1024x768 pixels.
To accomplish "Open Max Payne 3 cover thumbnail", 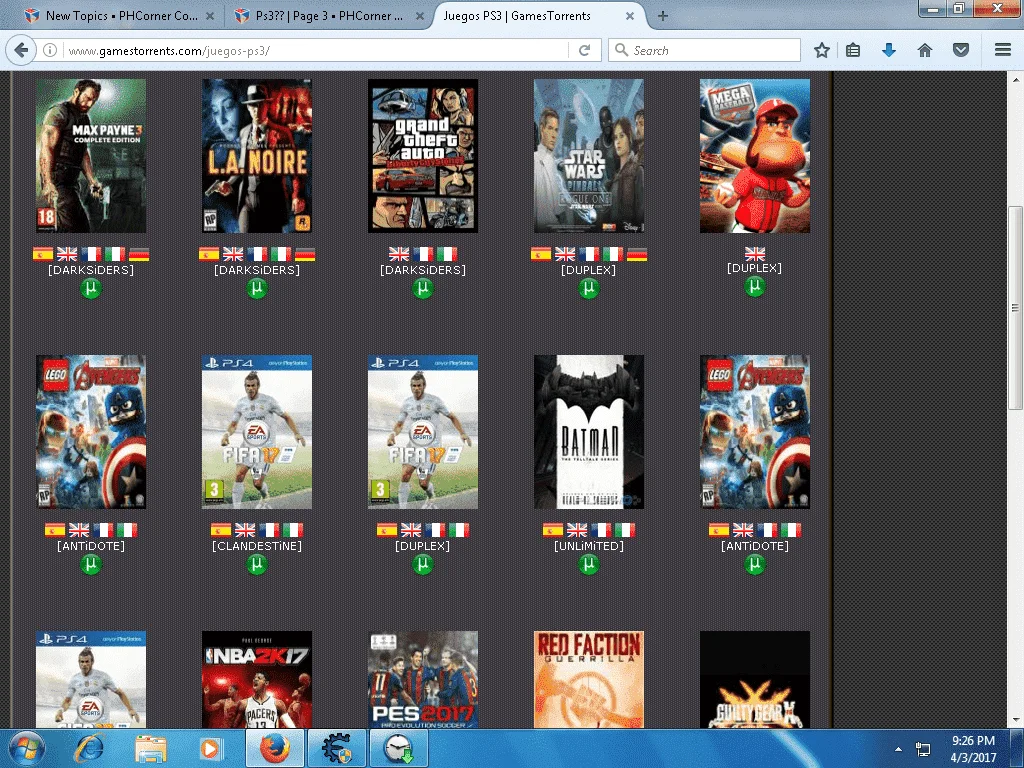I will click(91, 156).
